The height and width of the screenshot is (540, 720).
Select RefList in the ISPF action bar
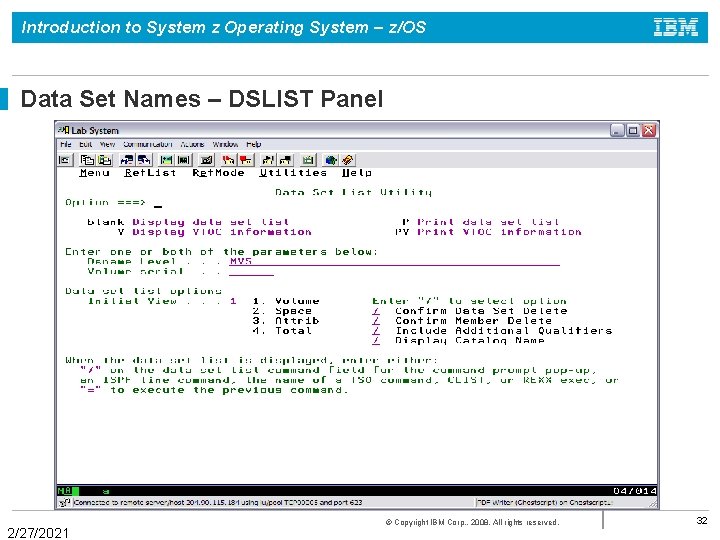pyautogui.click(x=150, y=173)
